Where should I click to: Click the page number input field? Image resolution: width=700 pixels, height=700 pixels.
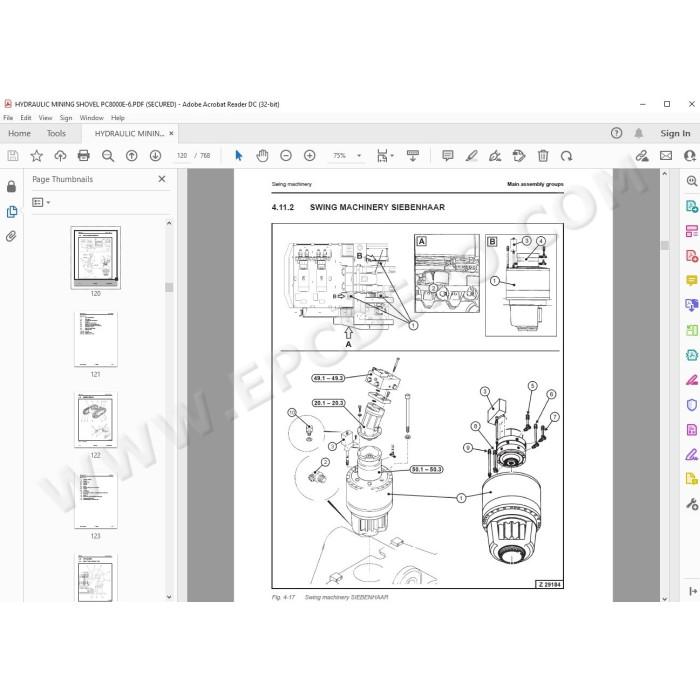coord(182,156)
